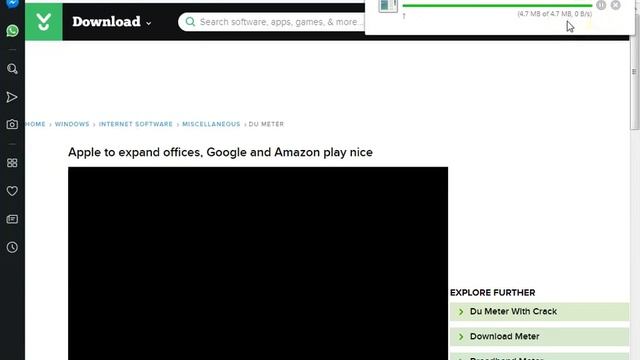Click the black video player area
Viewport: 640px width, 360px height.
click(x=258, y=263)
